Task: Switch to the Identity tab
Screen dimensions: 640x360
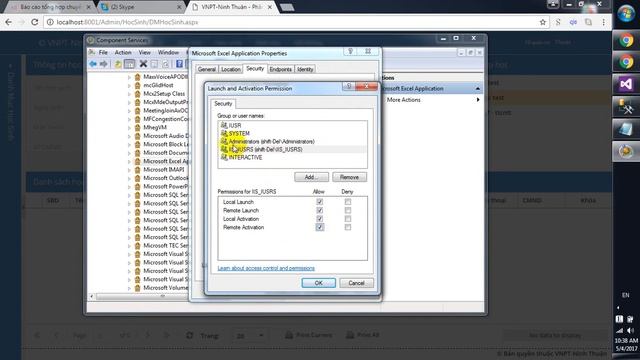Action: pos(305,69)
